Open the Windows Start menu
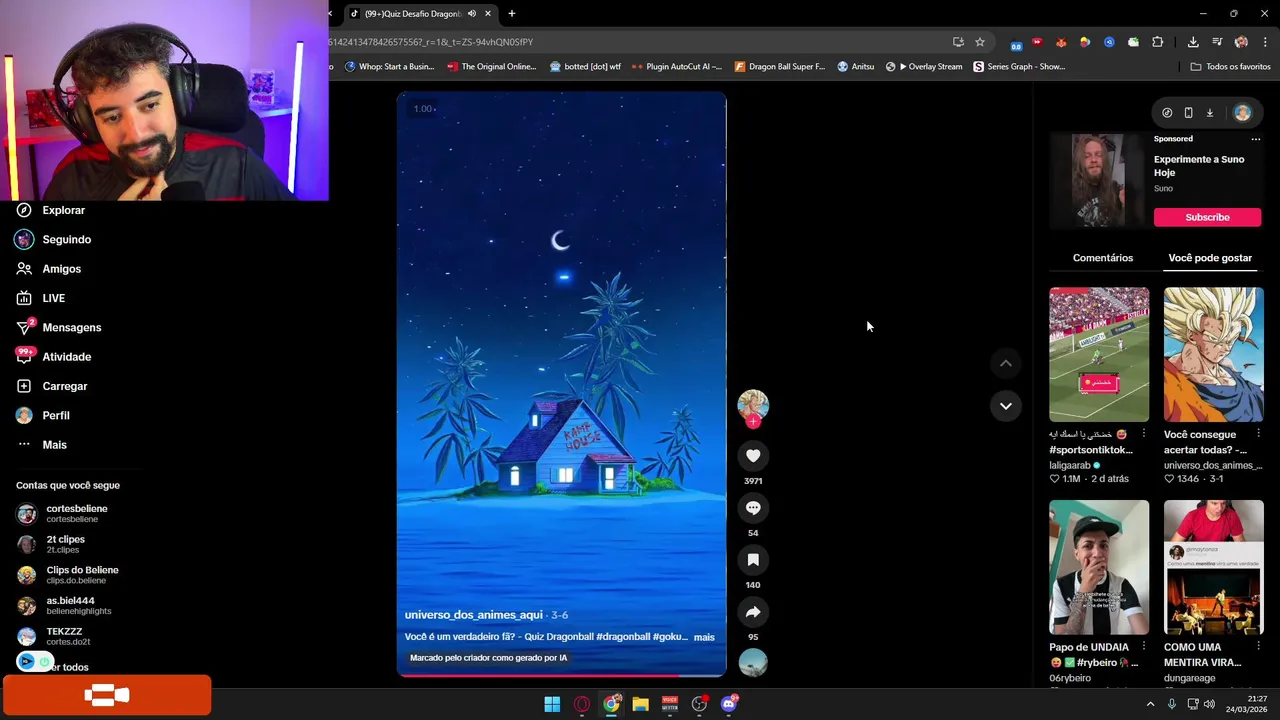The image size is (1280, 720). point(552,704)
